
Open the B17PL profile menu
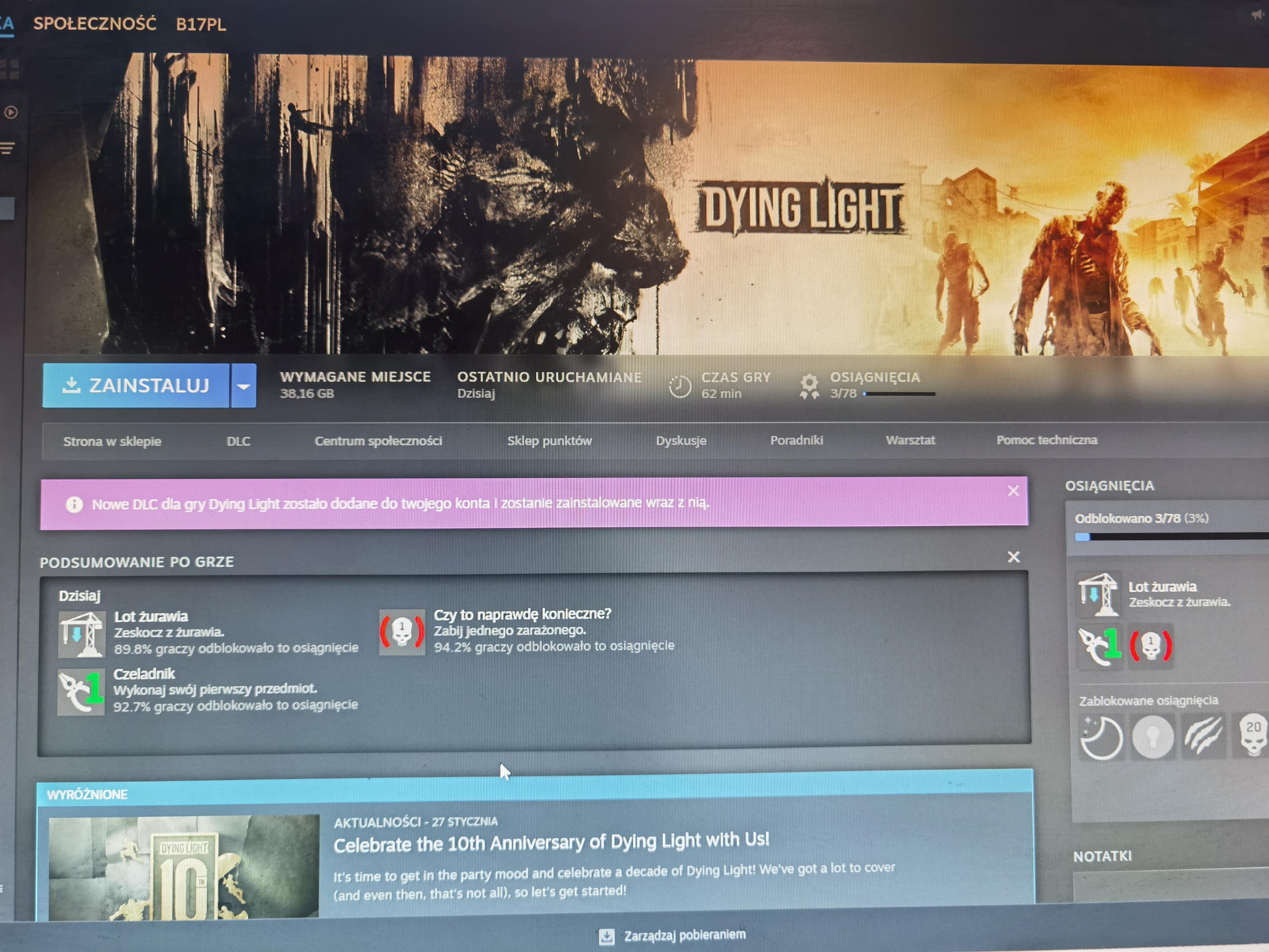click(201, 25)
